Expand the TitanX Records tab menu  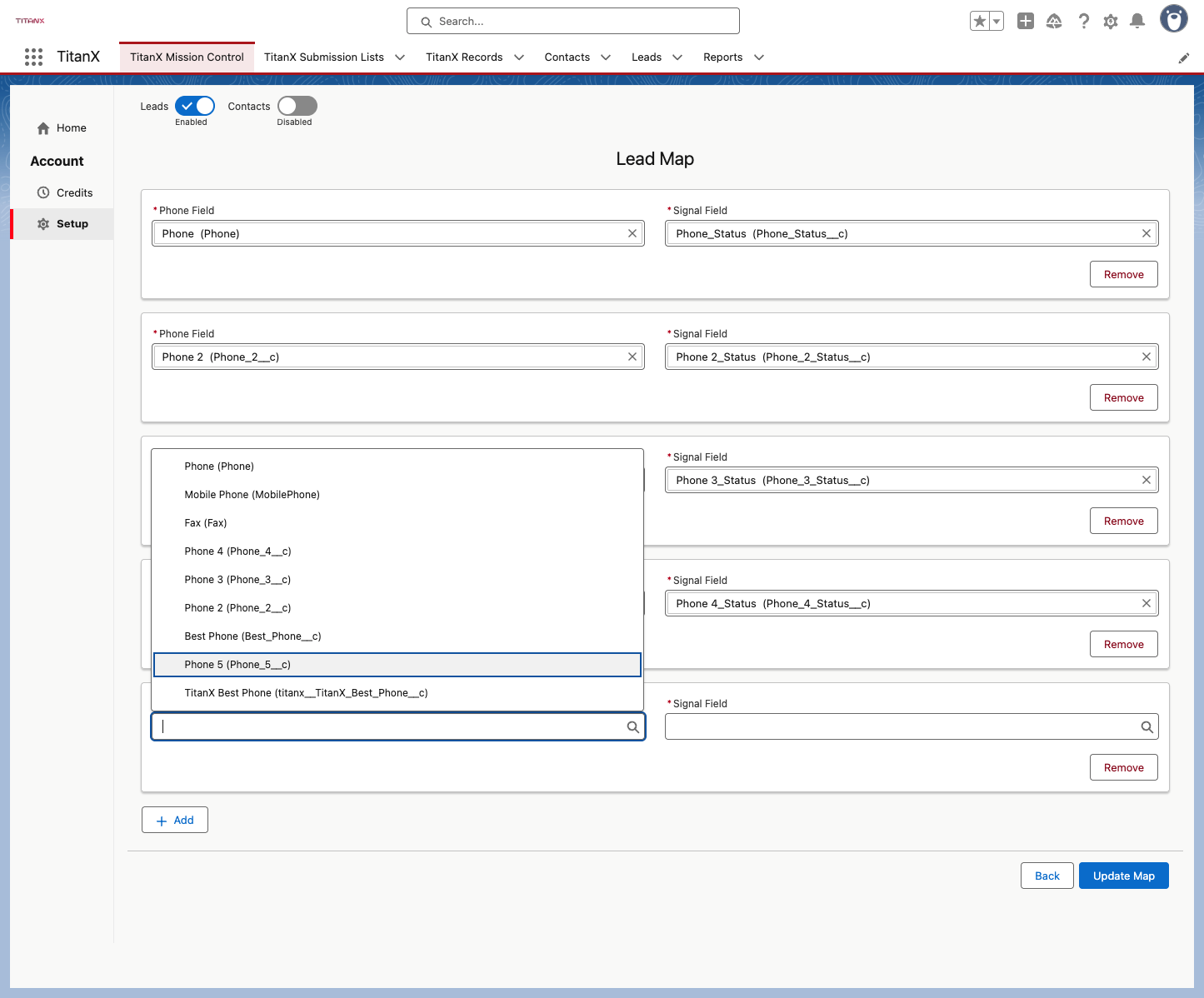(x=519, y=57)
